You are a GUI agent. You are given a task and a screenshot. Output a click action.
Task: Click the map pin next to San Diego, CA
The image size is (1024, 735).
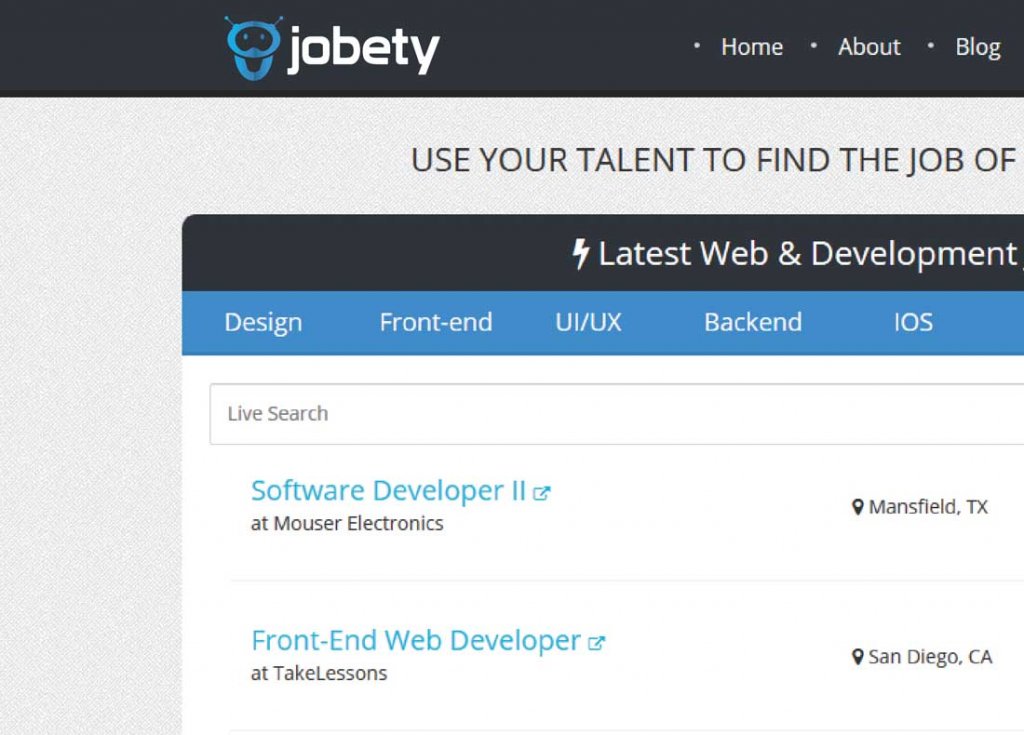[857, 657]
